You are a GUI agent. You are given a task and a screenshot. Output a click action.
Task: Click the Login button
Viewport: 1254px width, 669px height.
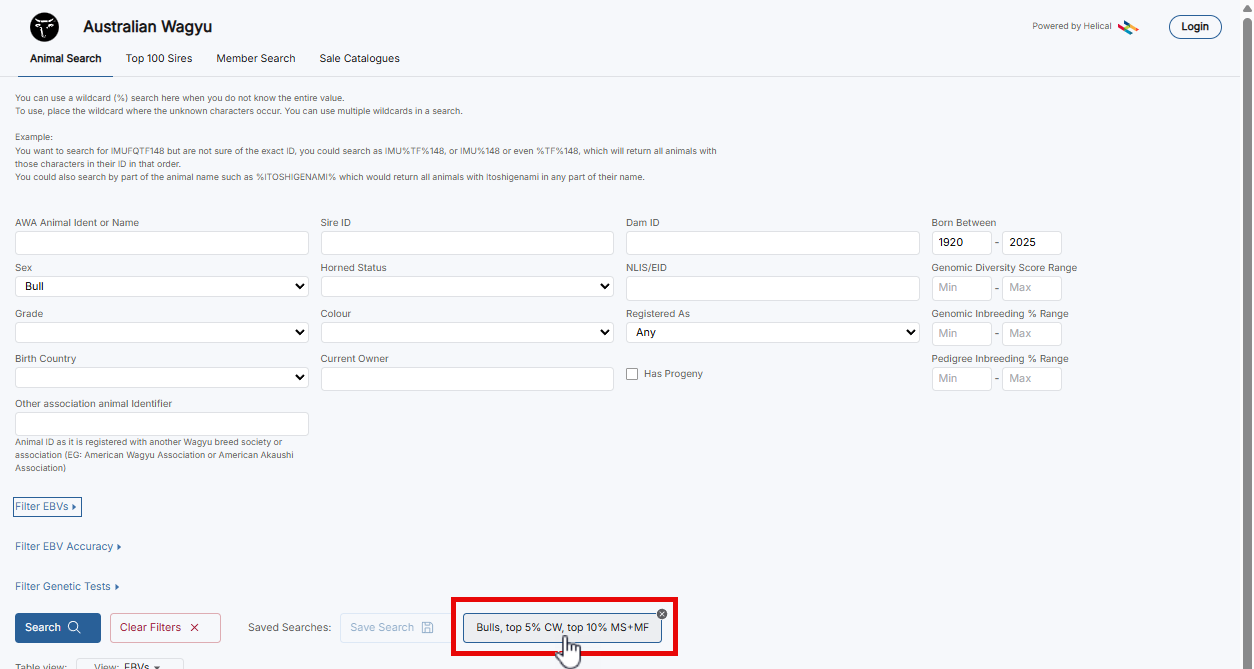(1194, 27)
